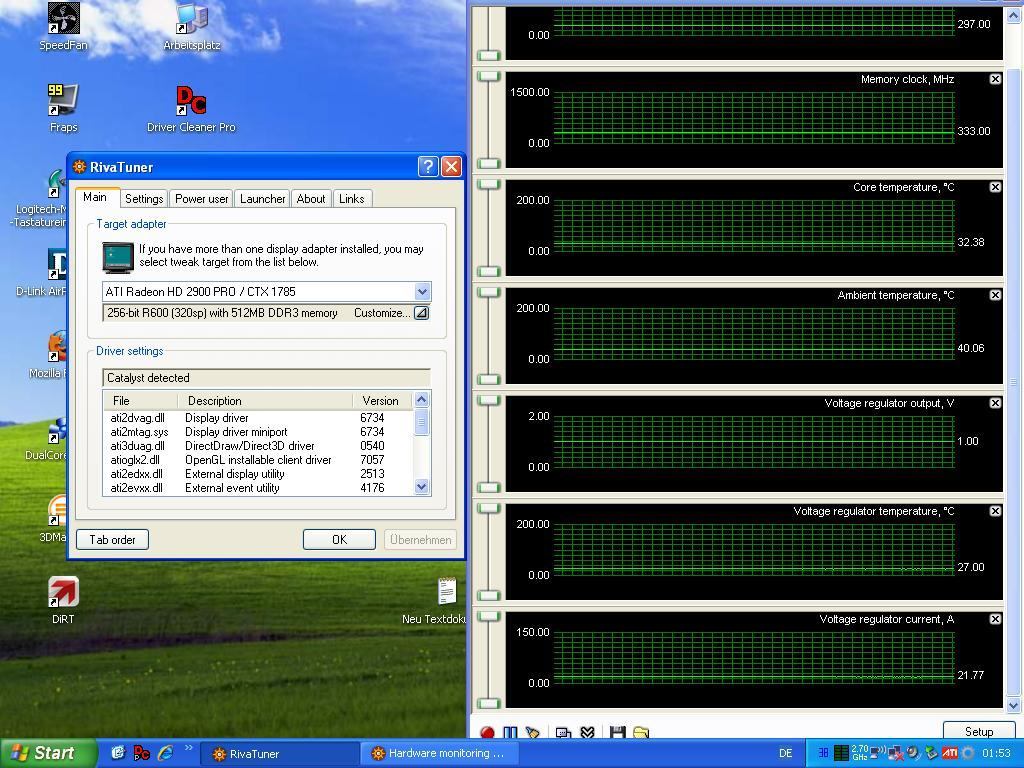Click the DE language indicator
Viewport: 1024px width, 768px height.
[786, 753]
